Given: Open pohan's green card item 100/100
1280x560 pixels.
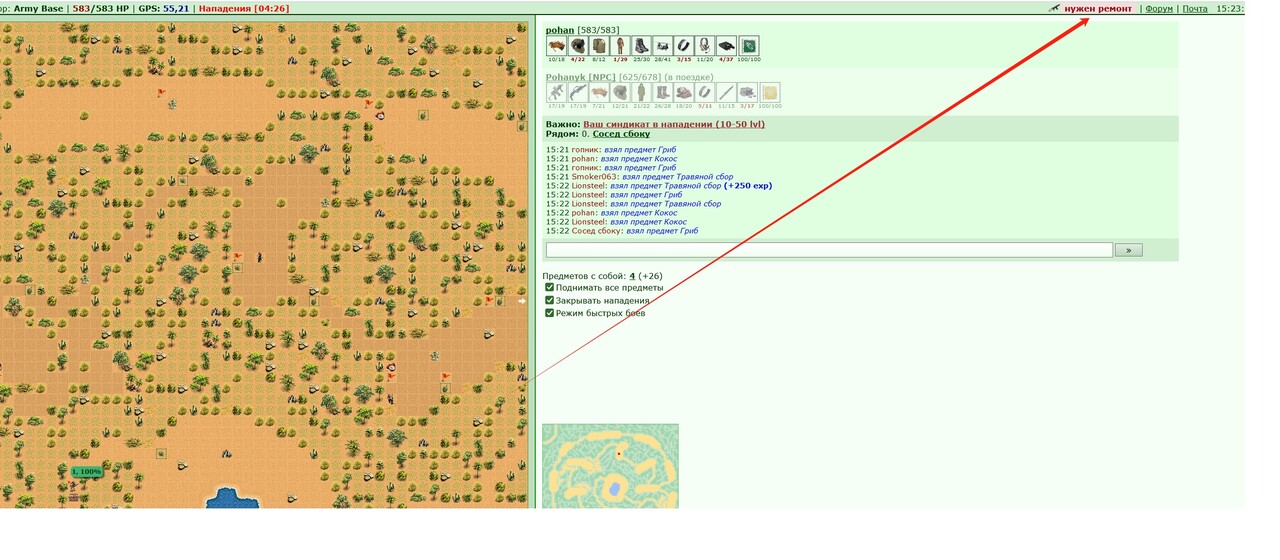Looking at the screenshot, I should (x=749, y=46).
